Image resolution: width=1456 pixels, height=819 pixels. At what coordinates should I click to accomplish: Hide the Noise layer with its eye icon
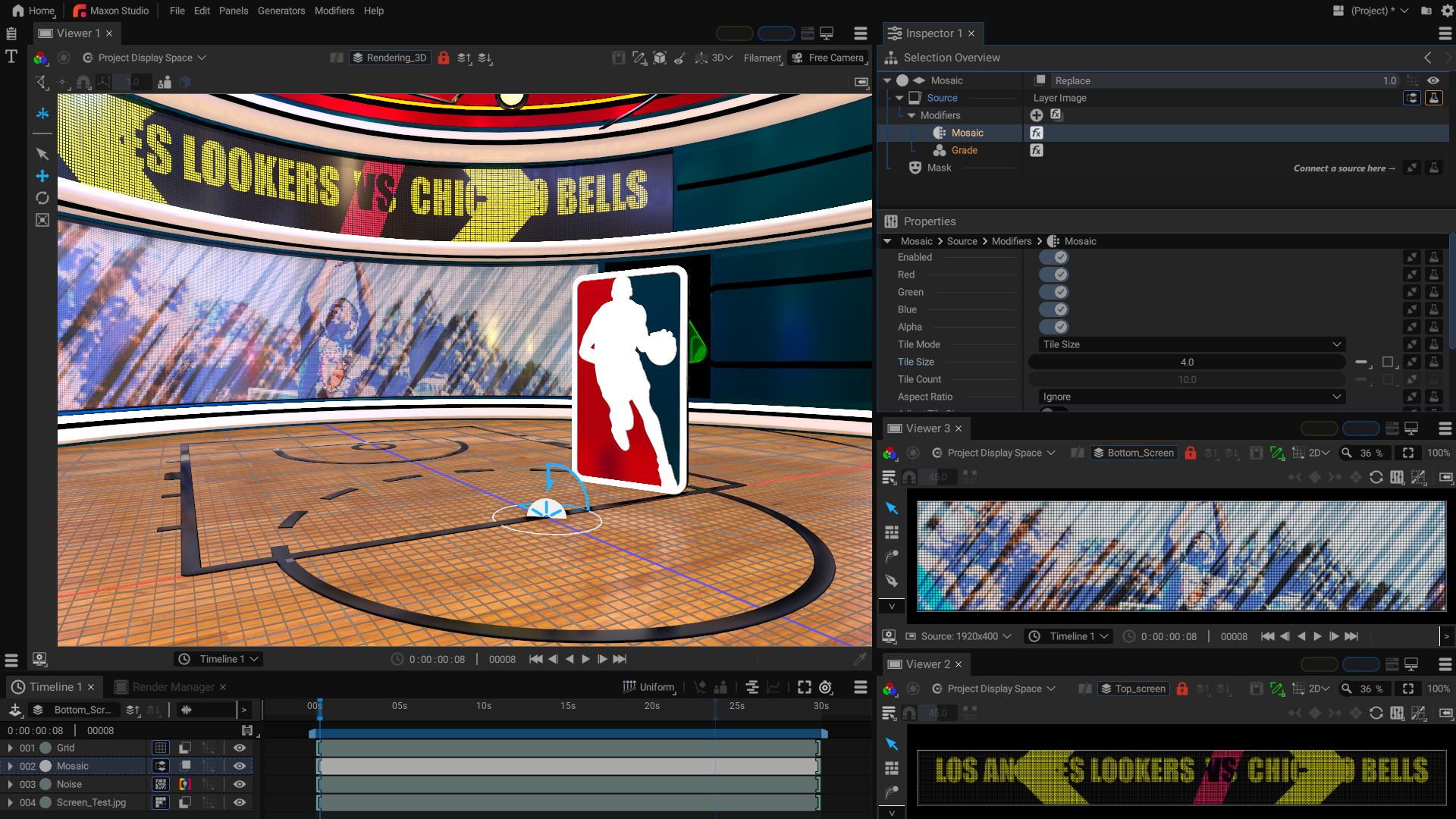tap(239, 784)
